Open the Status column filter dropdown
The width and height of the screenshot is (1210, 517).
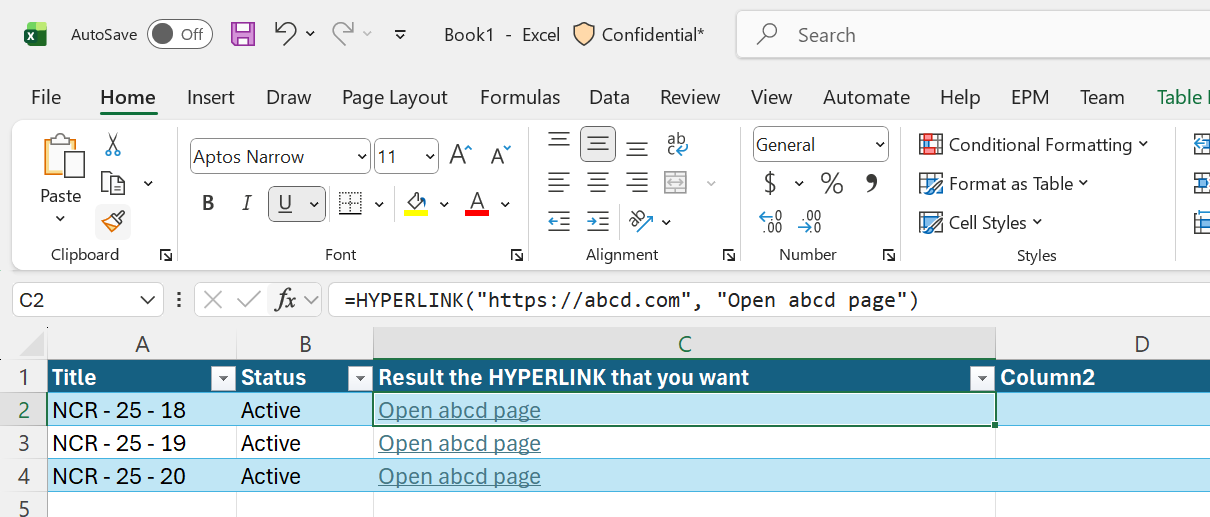358,377
